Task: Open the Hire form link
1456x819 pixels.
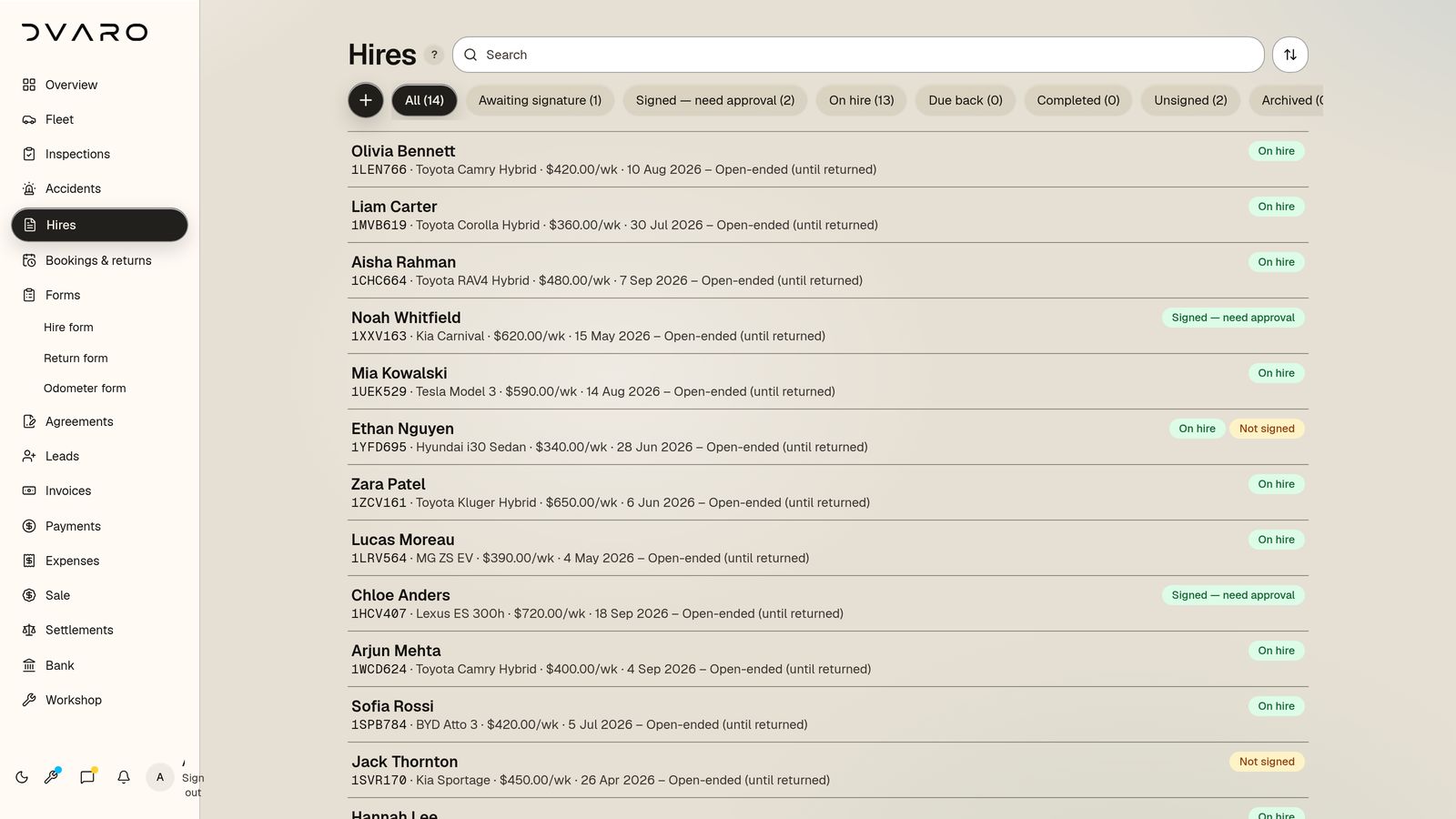Action: (x=68, y=328)
